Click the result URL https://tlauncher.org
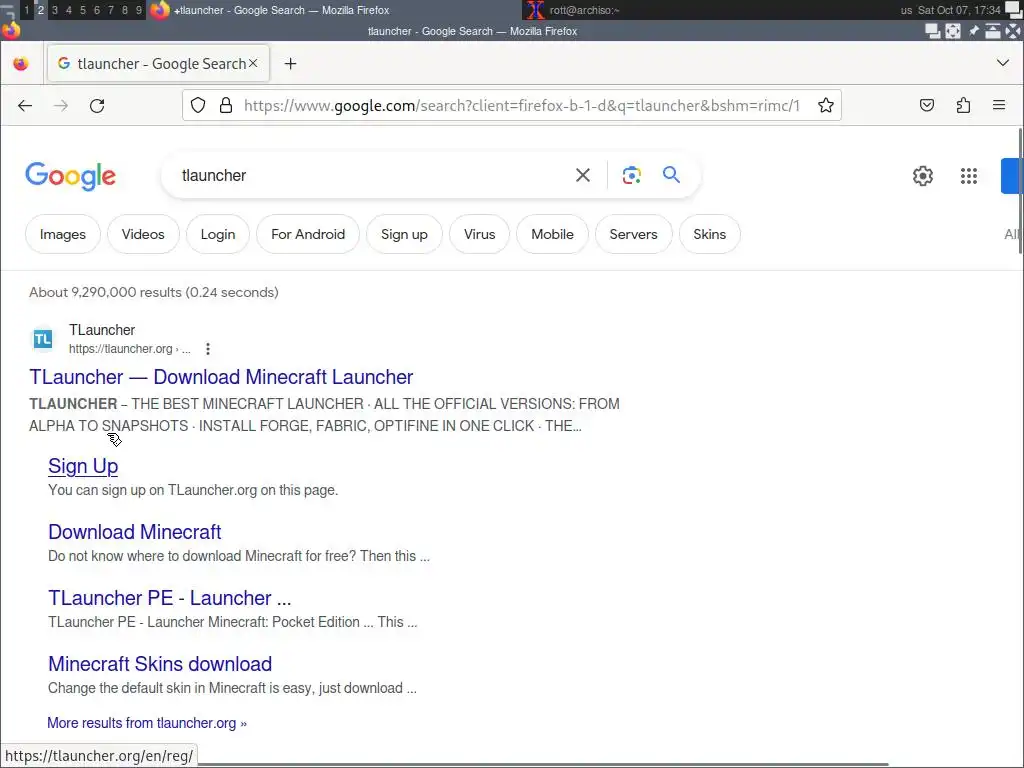Screen dimensions: 1024x768 (121, 349)
